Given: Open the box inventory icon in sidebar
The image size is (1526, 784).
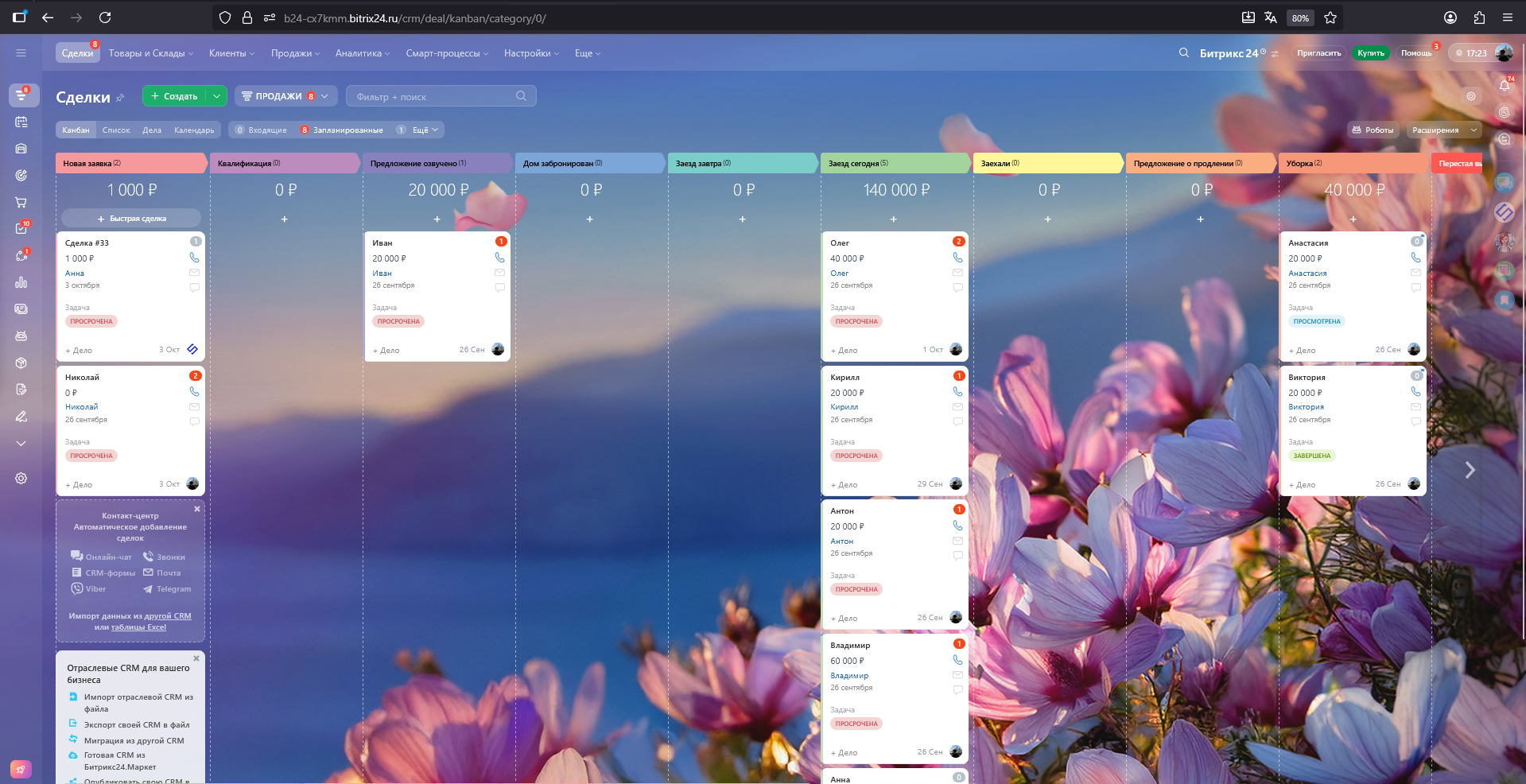Looking at the screenshot, I should (21, 363).
